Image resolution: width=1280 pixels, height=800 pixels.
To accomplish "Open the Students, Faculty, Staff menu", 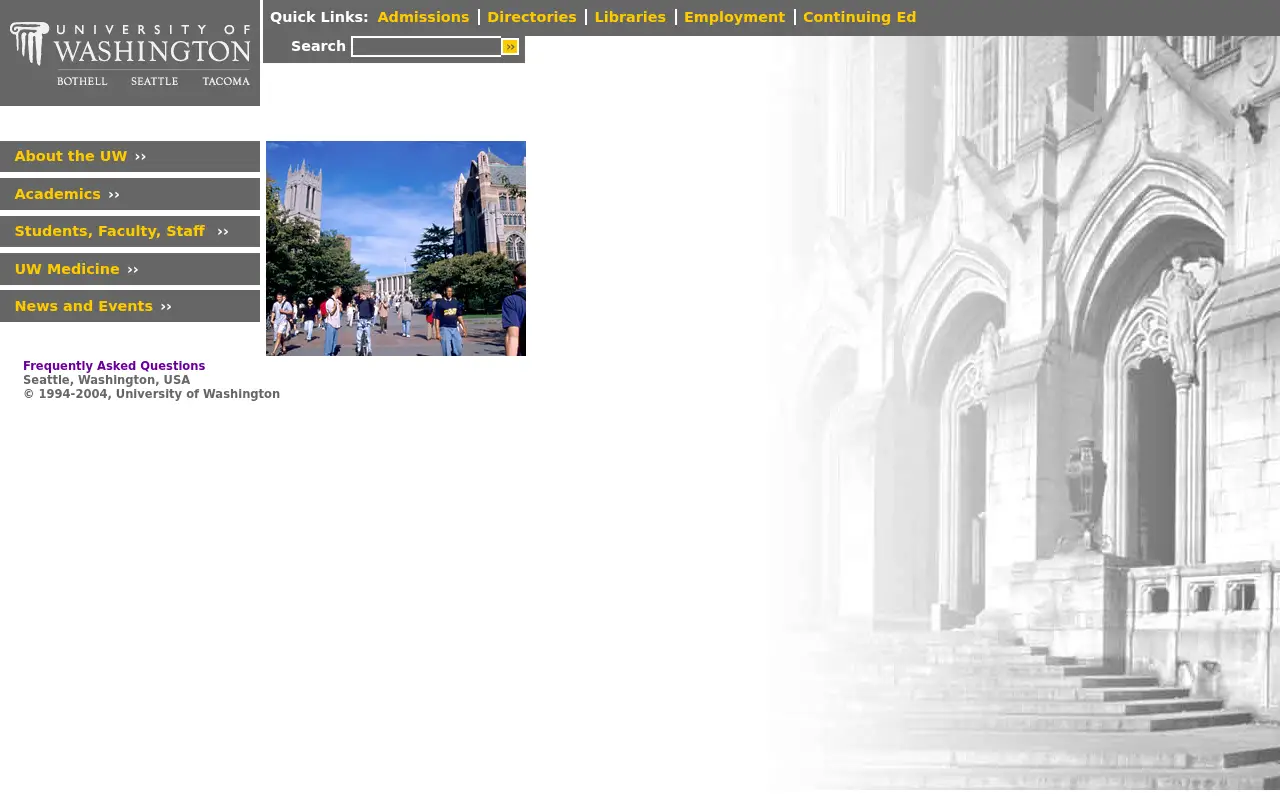I will tap(110, 231).
